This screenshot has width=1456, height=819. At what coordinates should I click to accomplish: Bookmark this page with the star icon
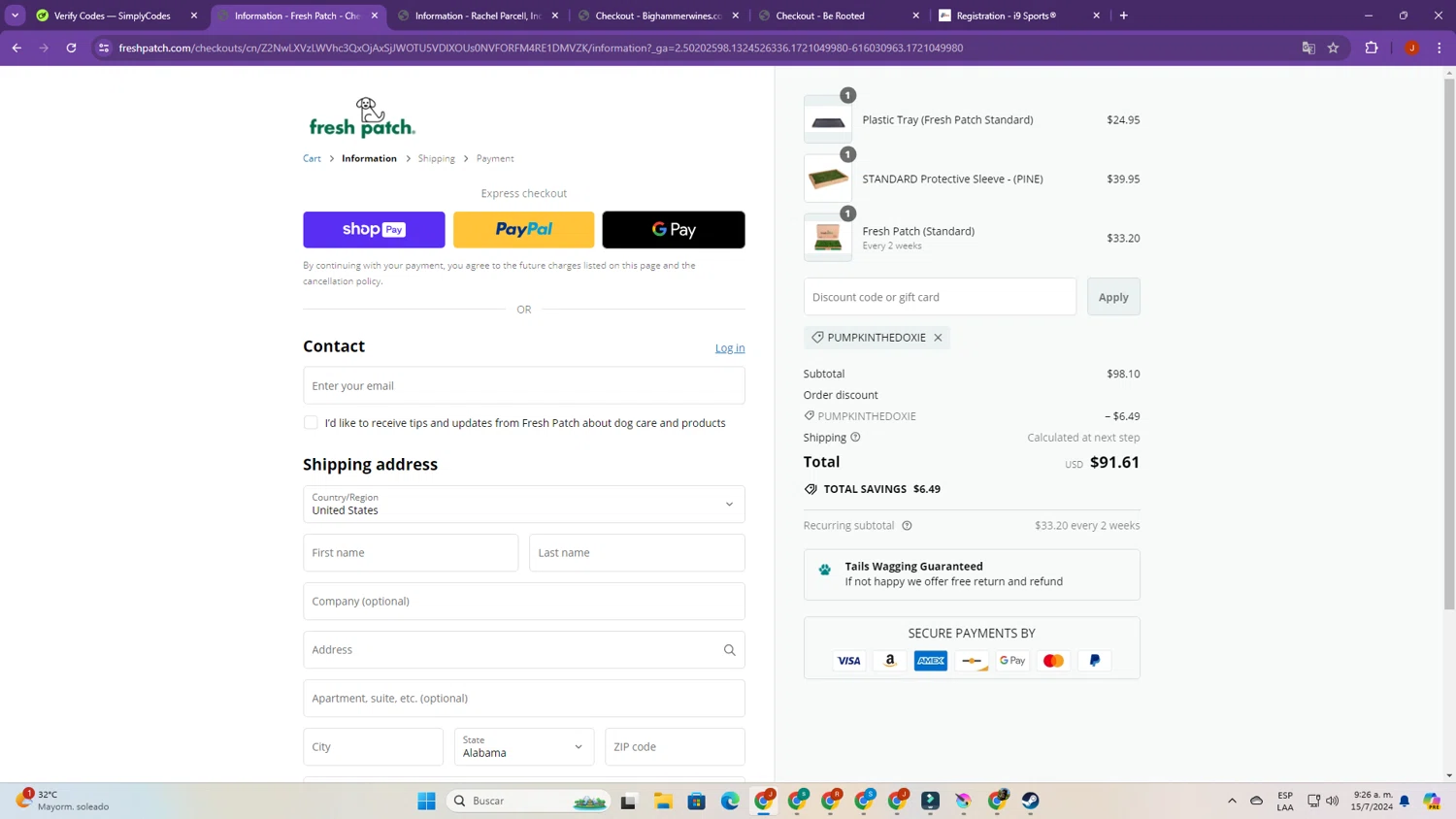(x=1334, y=48)
